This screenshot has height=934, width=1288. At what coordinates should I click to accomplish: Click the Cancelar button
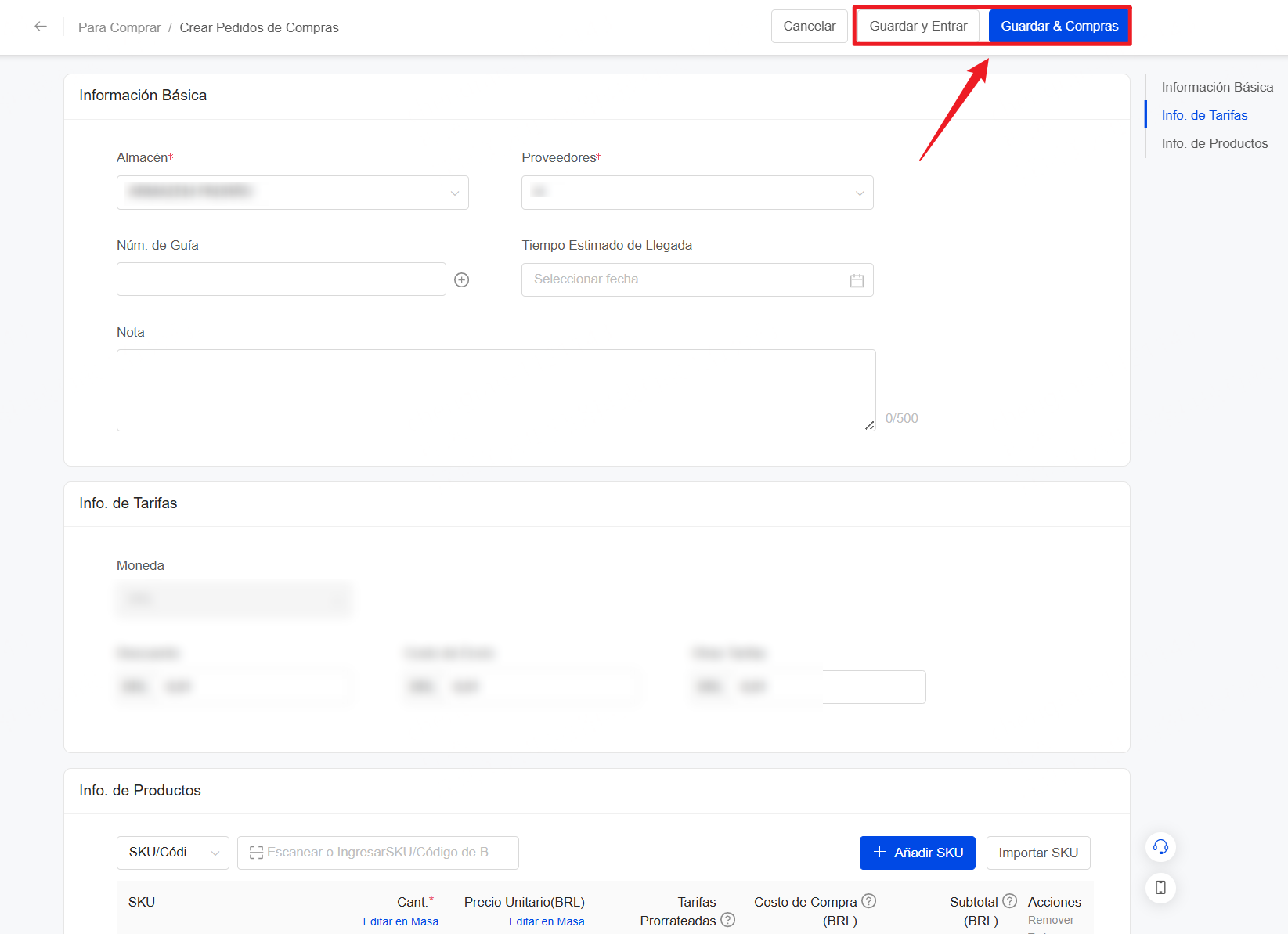[809, 26]
